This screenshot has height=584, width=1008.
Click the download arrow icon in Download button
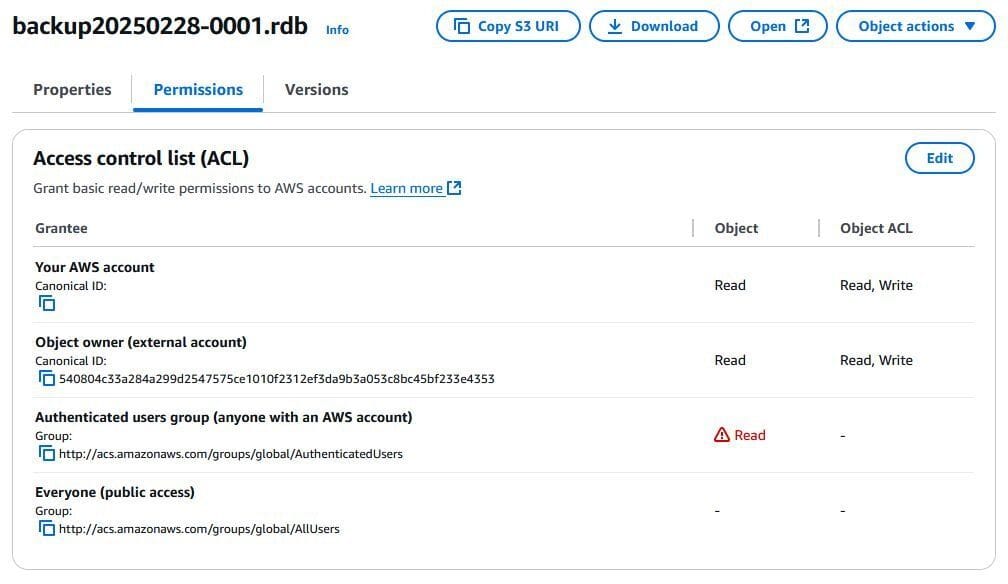coord(616,25)
